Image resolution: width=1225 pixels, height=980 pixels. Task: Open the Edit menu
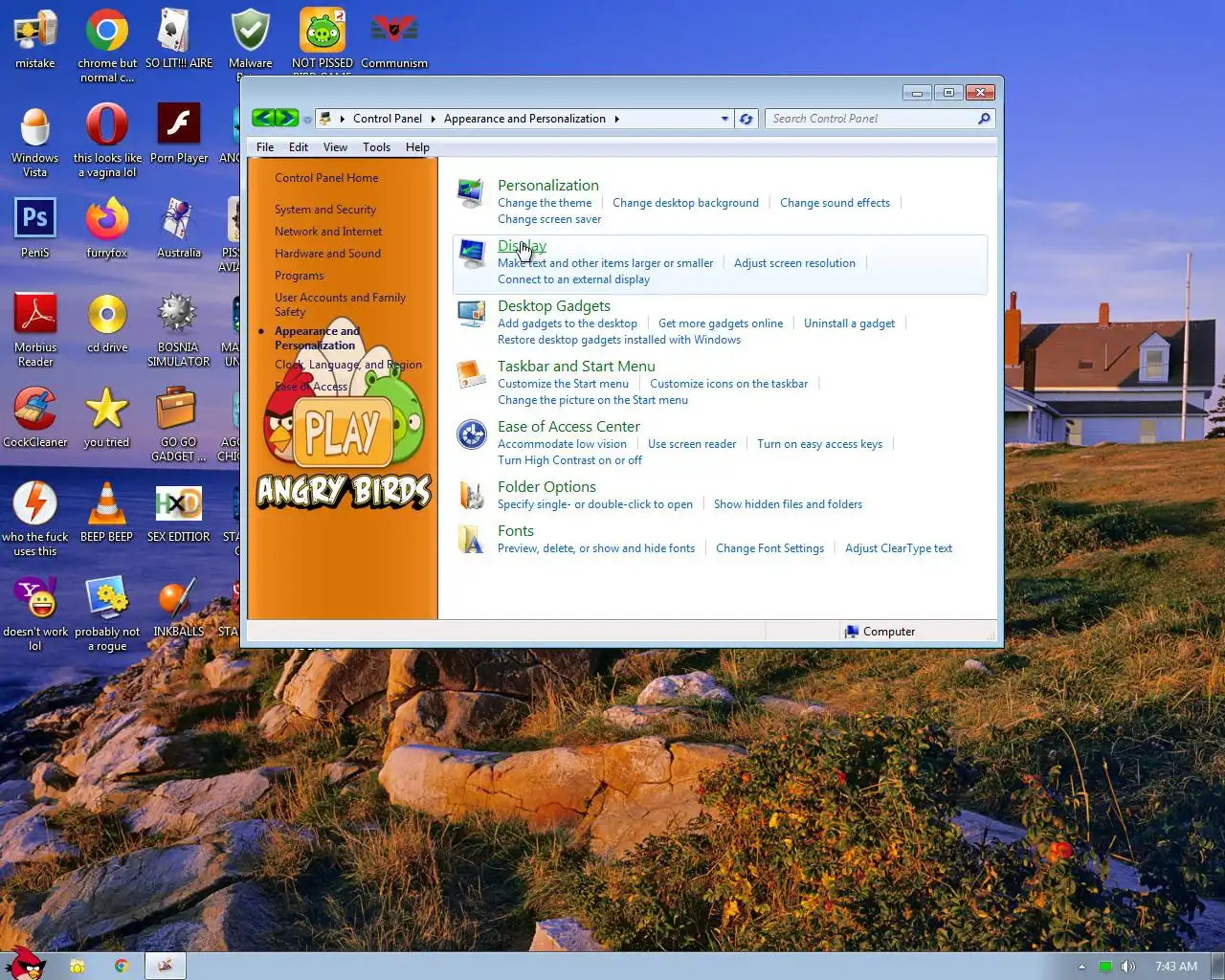tap(299, 147)
